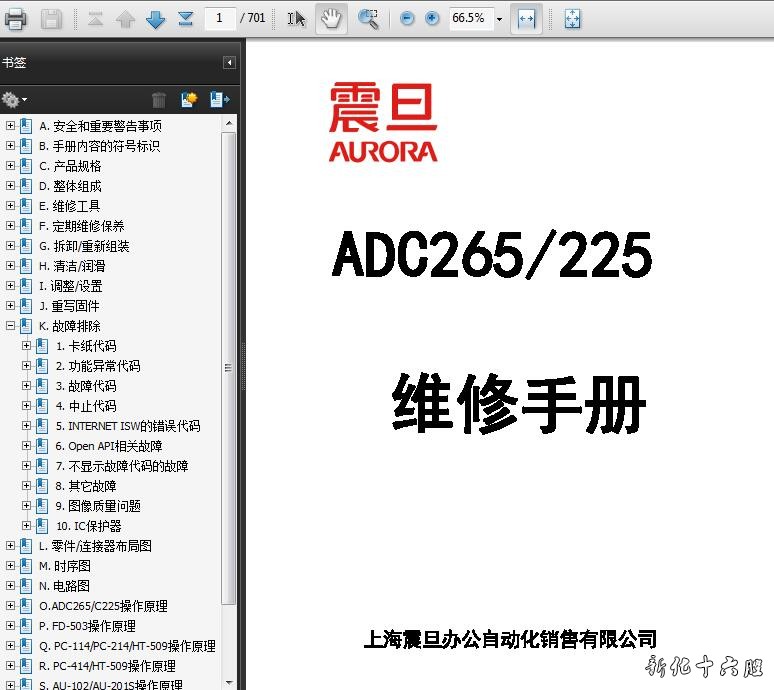Click the Zoom In plus button

click(x=432, y=18)
